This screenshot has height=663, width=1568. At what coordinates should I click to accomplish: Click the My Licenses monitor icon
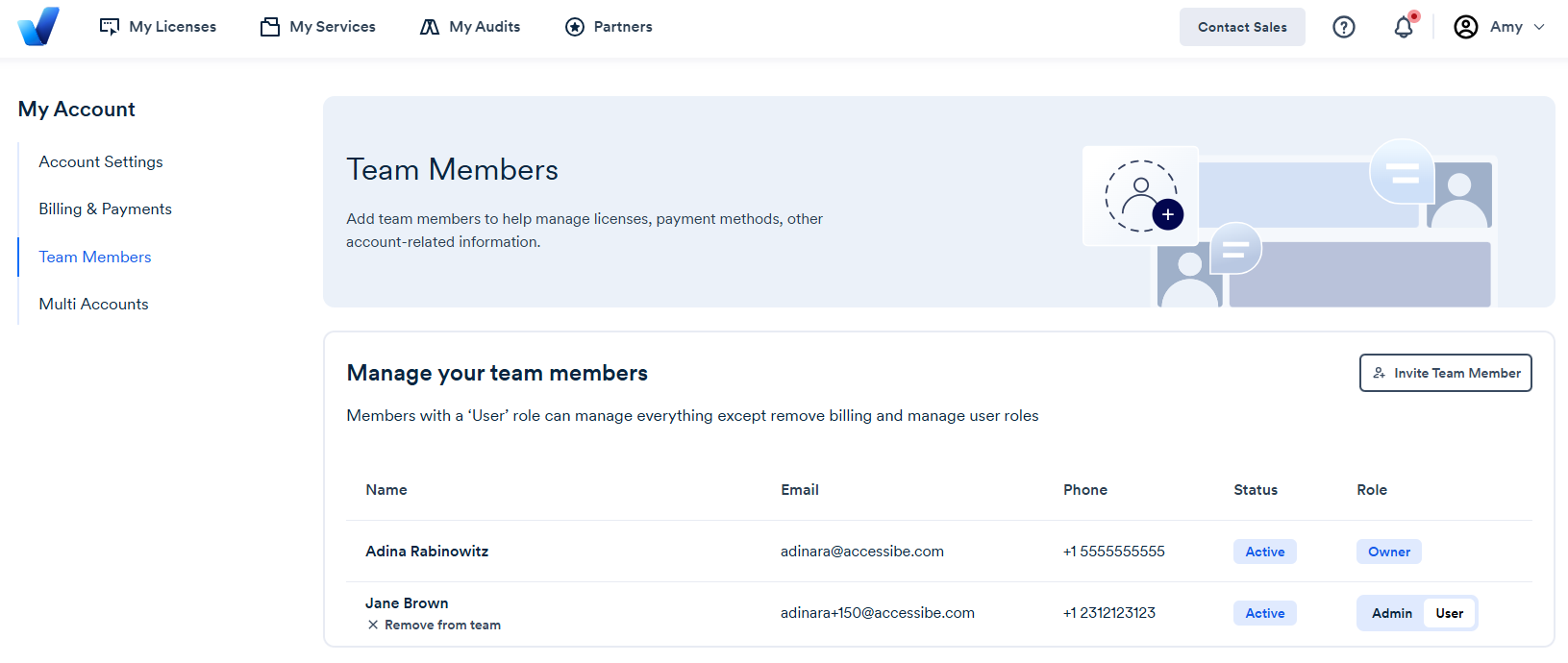(110, 27)
